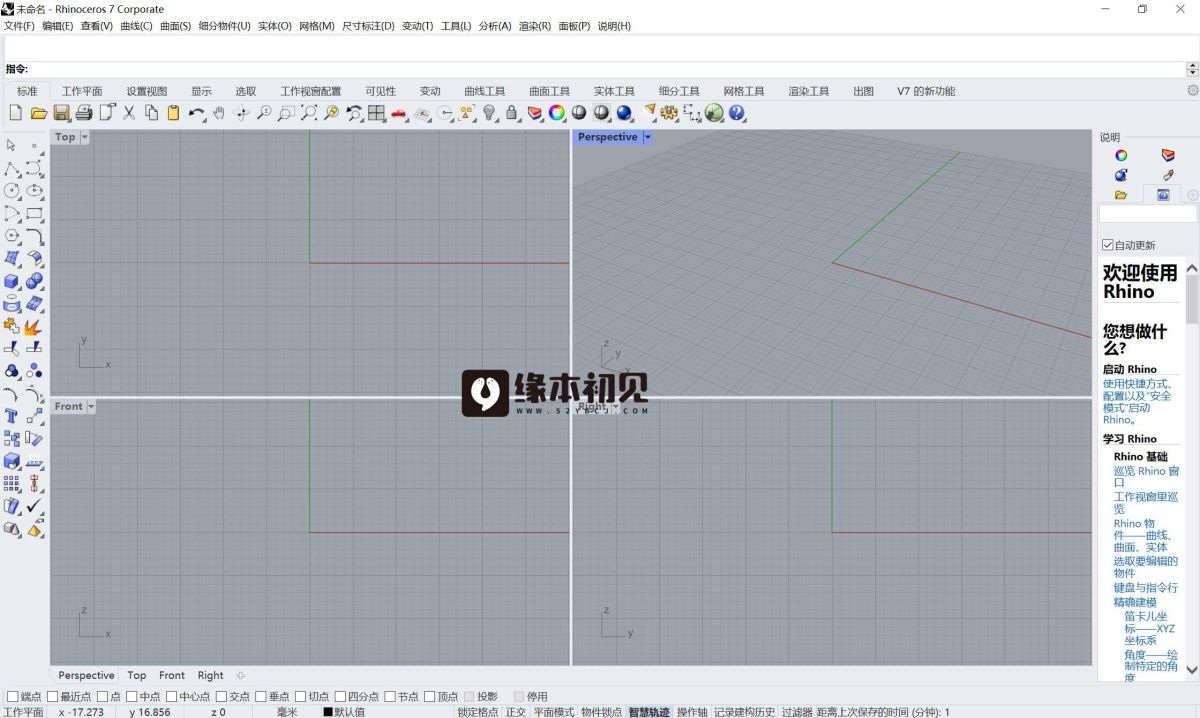Open the 曲线(C) menu

tap(136, 26)
